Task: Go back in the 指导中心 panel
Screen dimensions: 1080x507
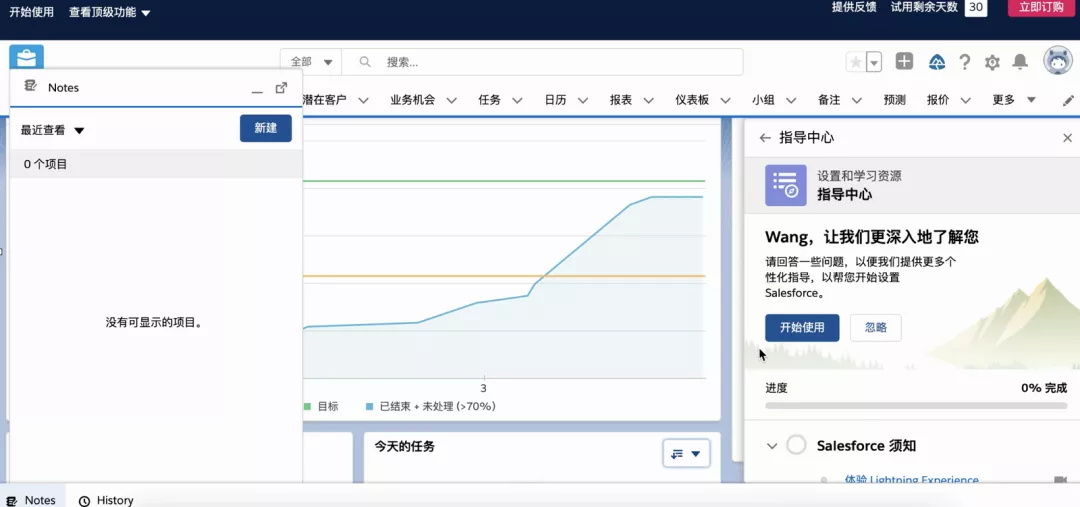Action: point(765,138)
